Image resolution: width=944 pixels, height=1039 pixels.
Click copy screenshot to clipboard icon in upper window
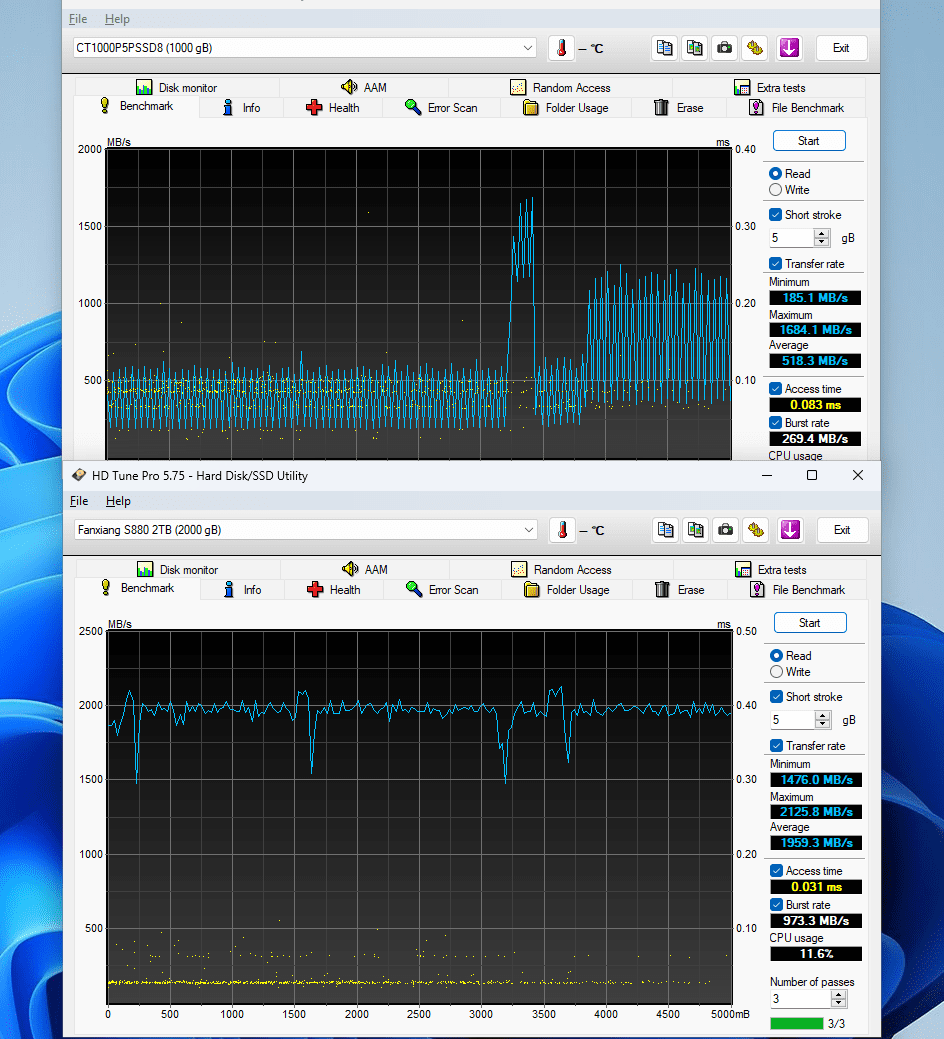coord(694,48)
